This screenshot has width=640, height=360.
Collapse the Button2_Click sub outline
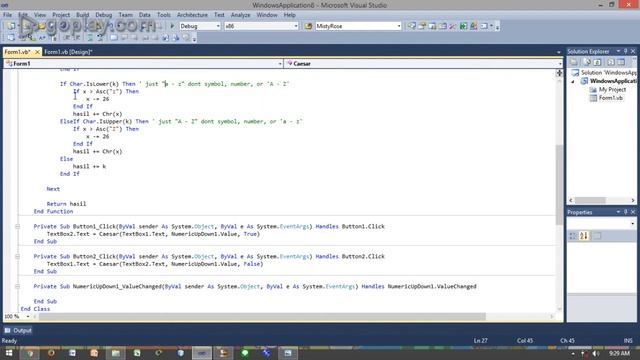(18, 256)
